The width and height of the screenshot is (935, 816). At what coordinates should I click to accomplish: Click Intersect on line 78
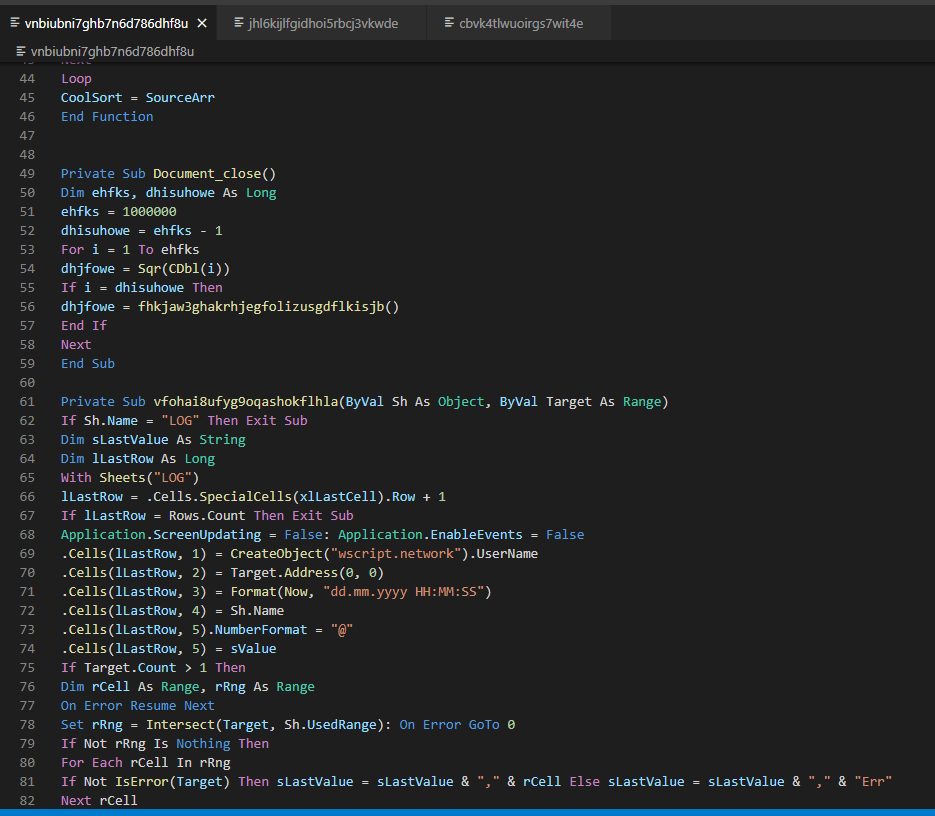pos(180,725)
